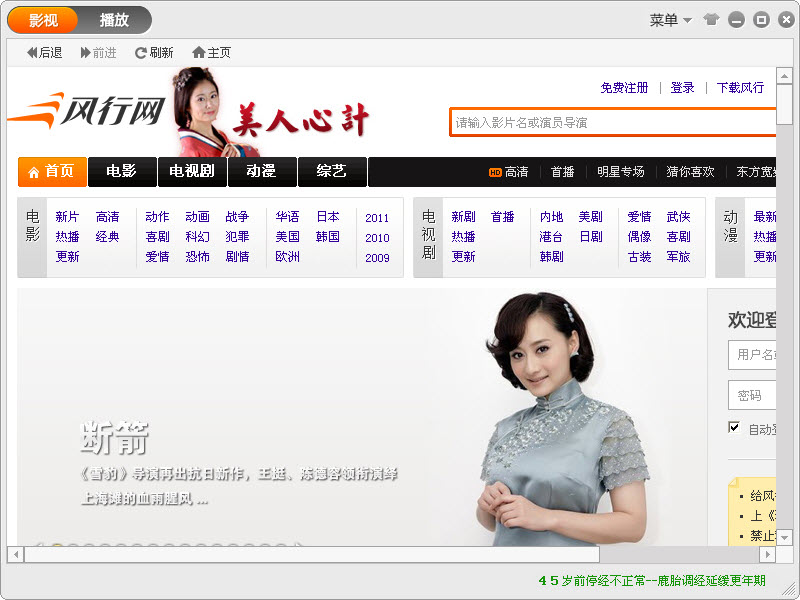Click the 战争 movie genre link
Viewport: 800px width, 600px height.
pos(237,217)
